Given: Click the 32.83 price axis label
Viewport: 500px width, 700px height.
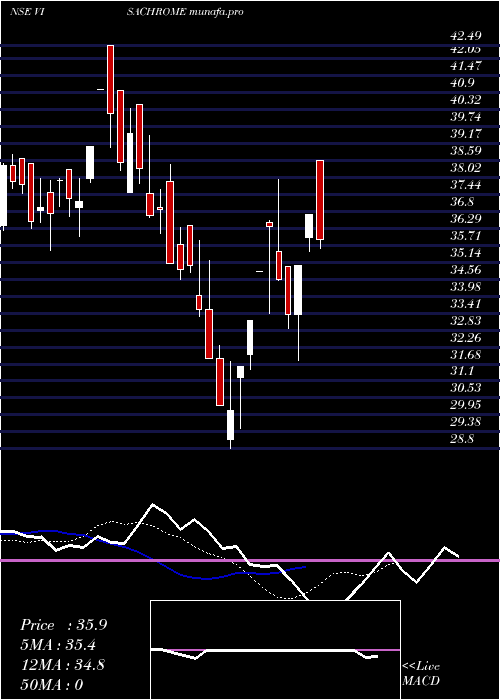Looking at the screenshot, I should click(x=466, y=321).
